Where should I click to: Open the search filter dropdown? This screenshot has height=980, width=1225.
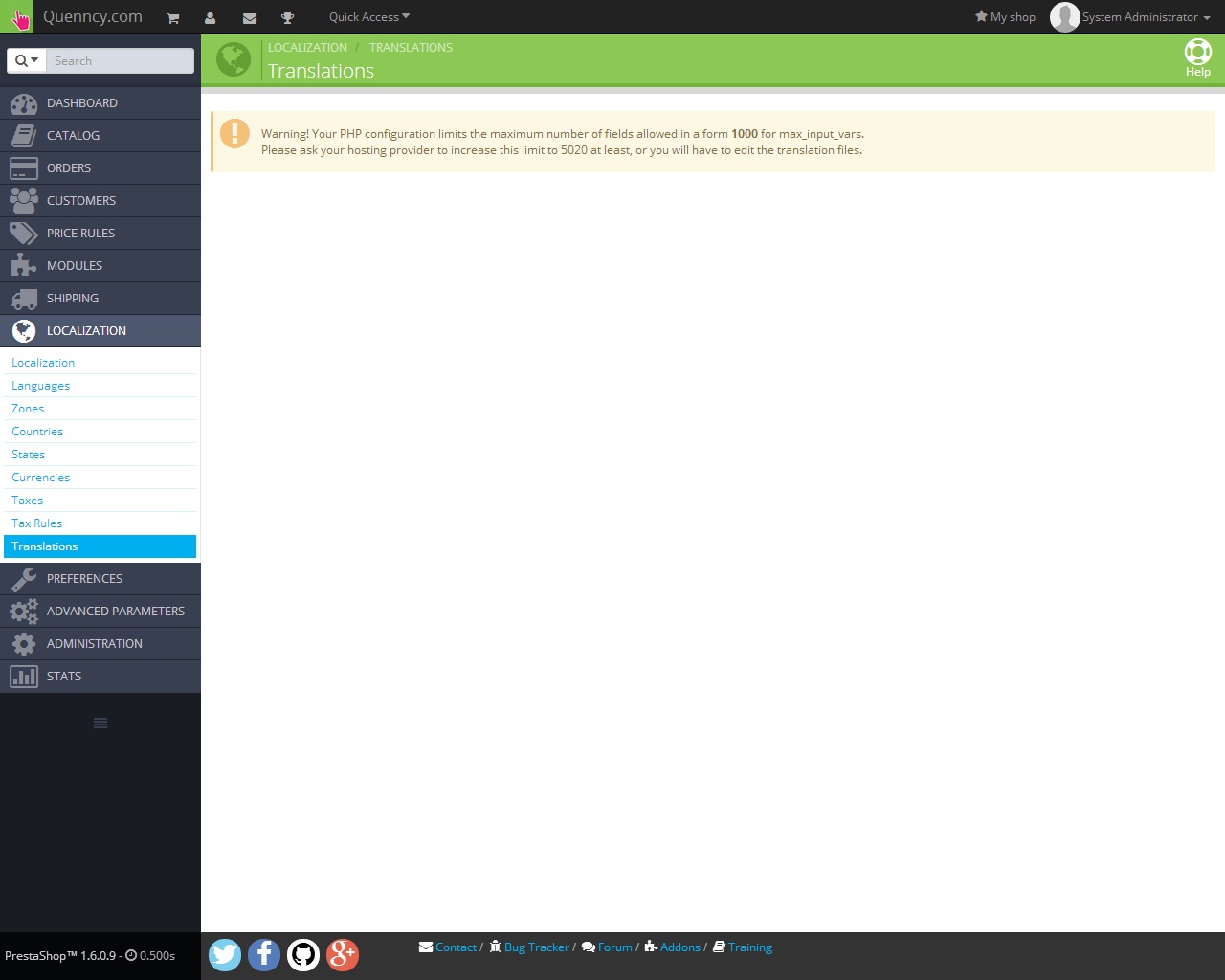point(27,61)
